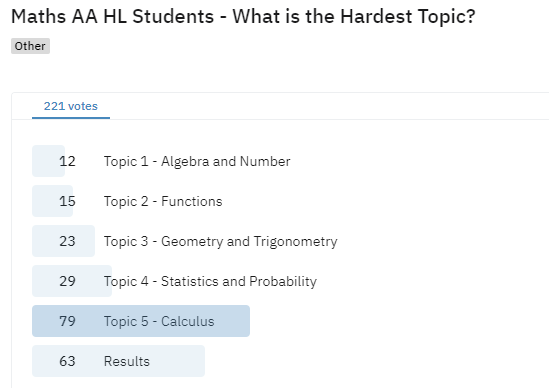Switch to the 221 votes tab
Image resolution: width=549 pixels, height=388 pixels.
(x=71, y=106)
